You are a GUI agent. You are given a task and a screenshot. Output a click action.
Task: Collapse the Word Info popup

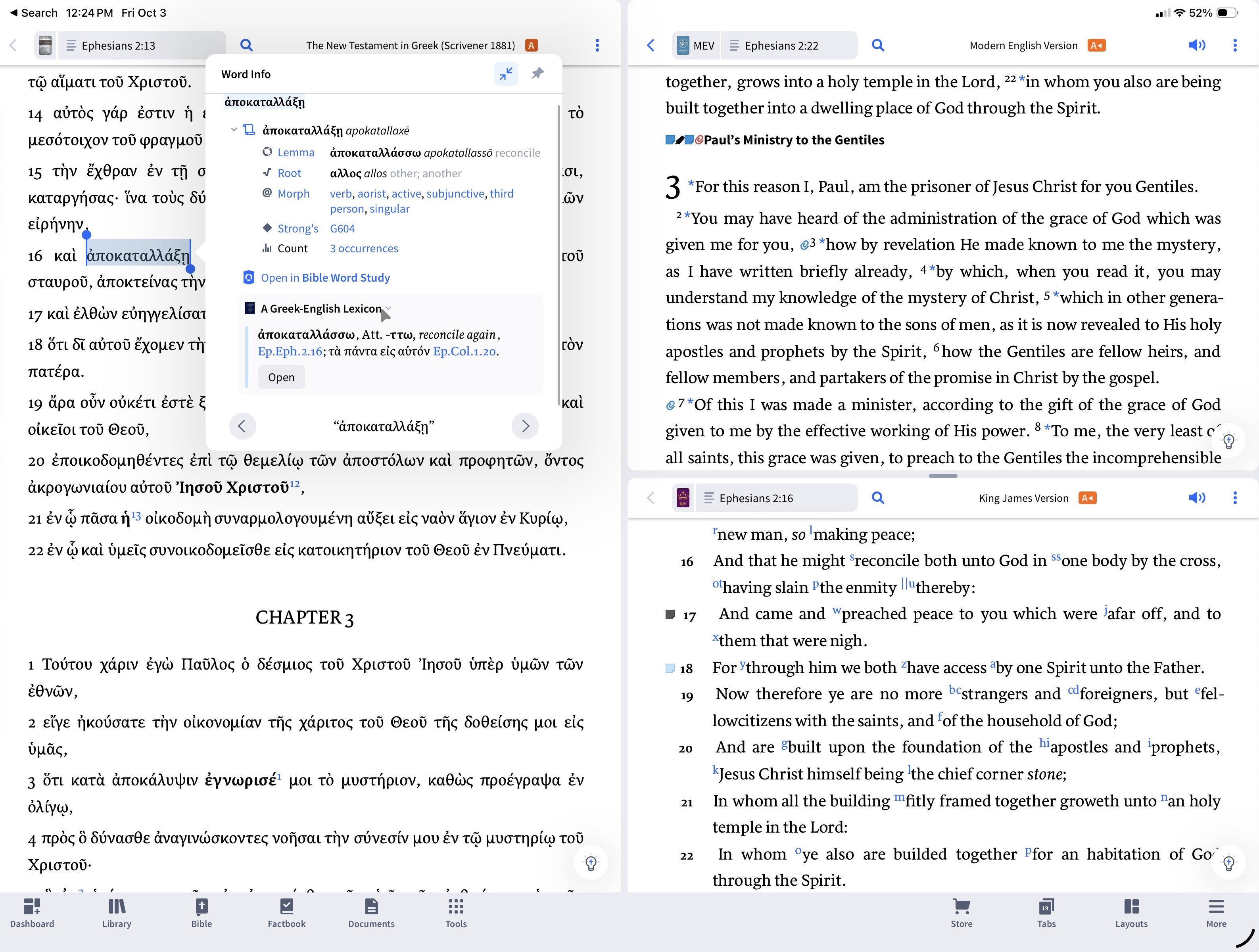pos(505,73)
